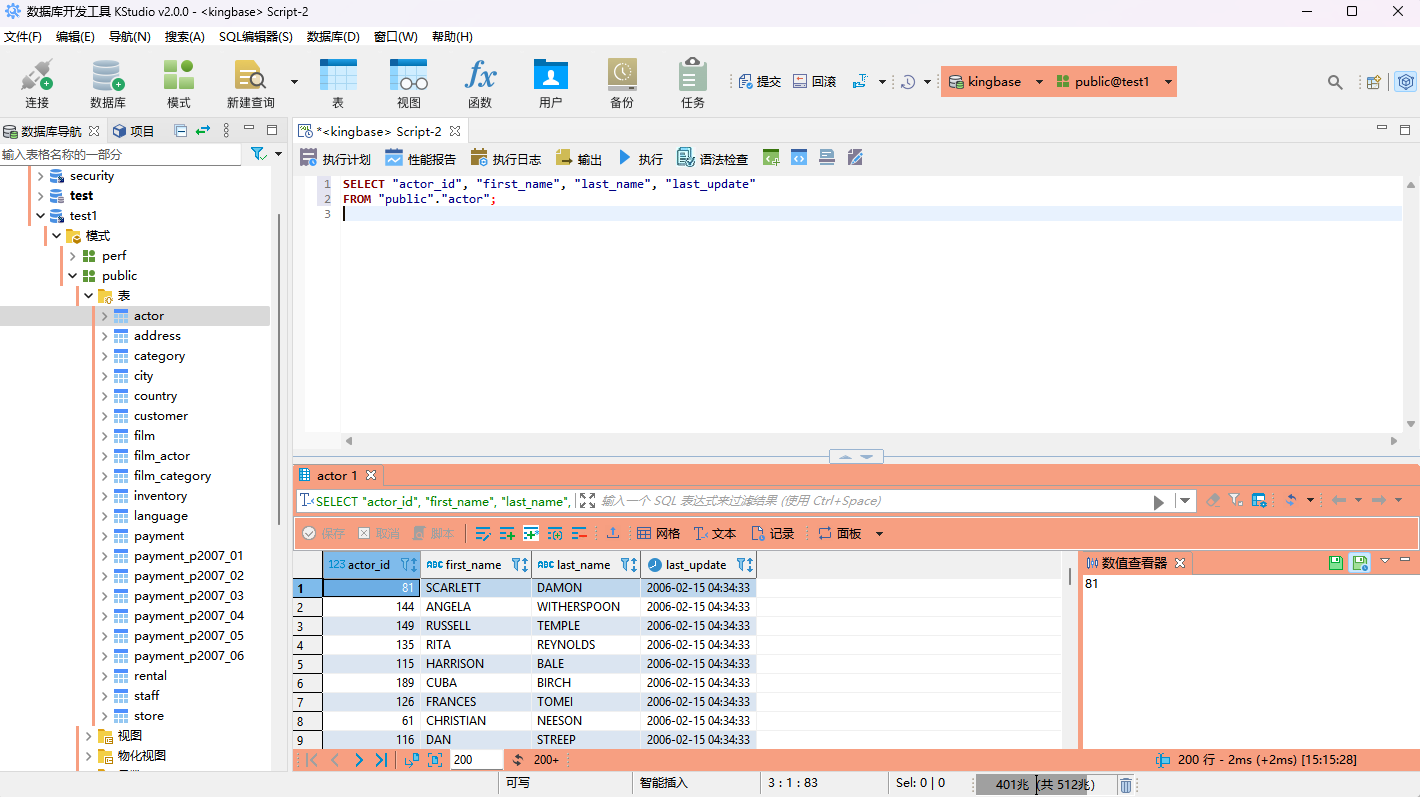This screenshot has width=1420, height=797.
Task: Toggle 记录 (Record) view mode
Action: tap(772, 534)
